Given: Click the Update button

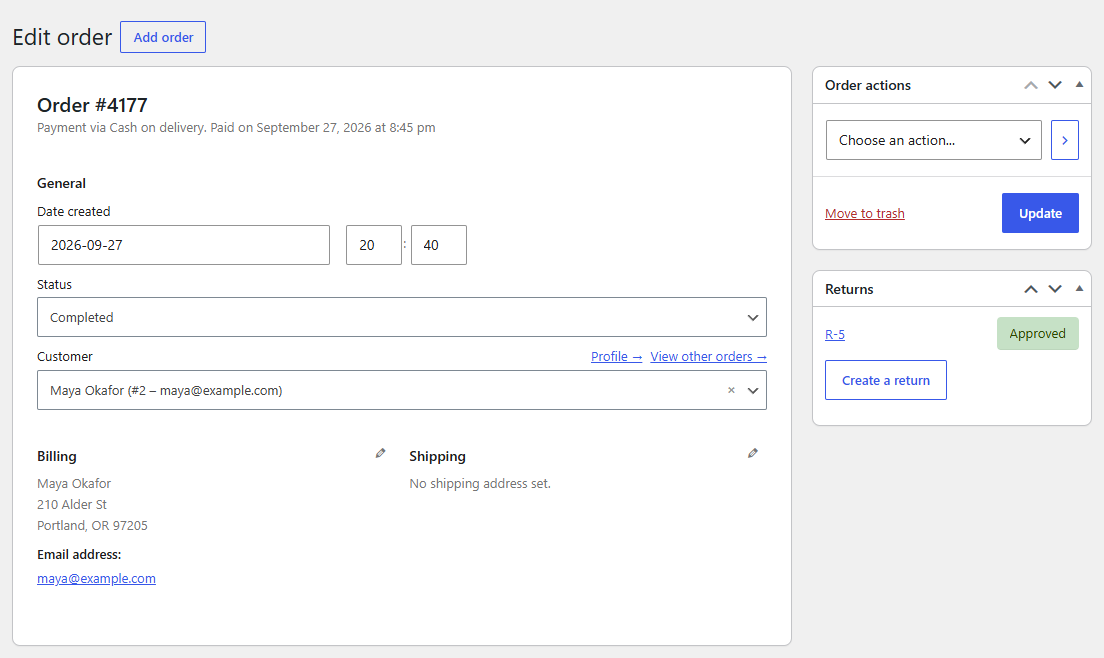Looking at the screenshot, I should [x=1040, y=213].
